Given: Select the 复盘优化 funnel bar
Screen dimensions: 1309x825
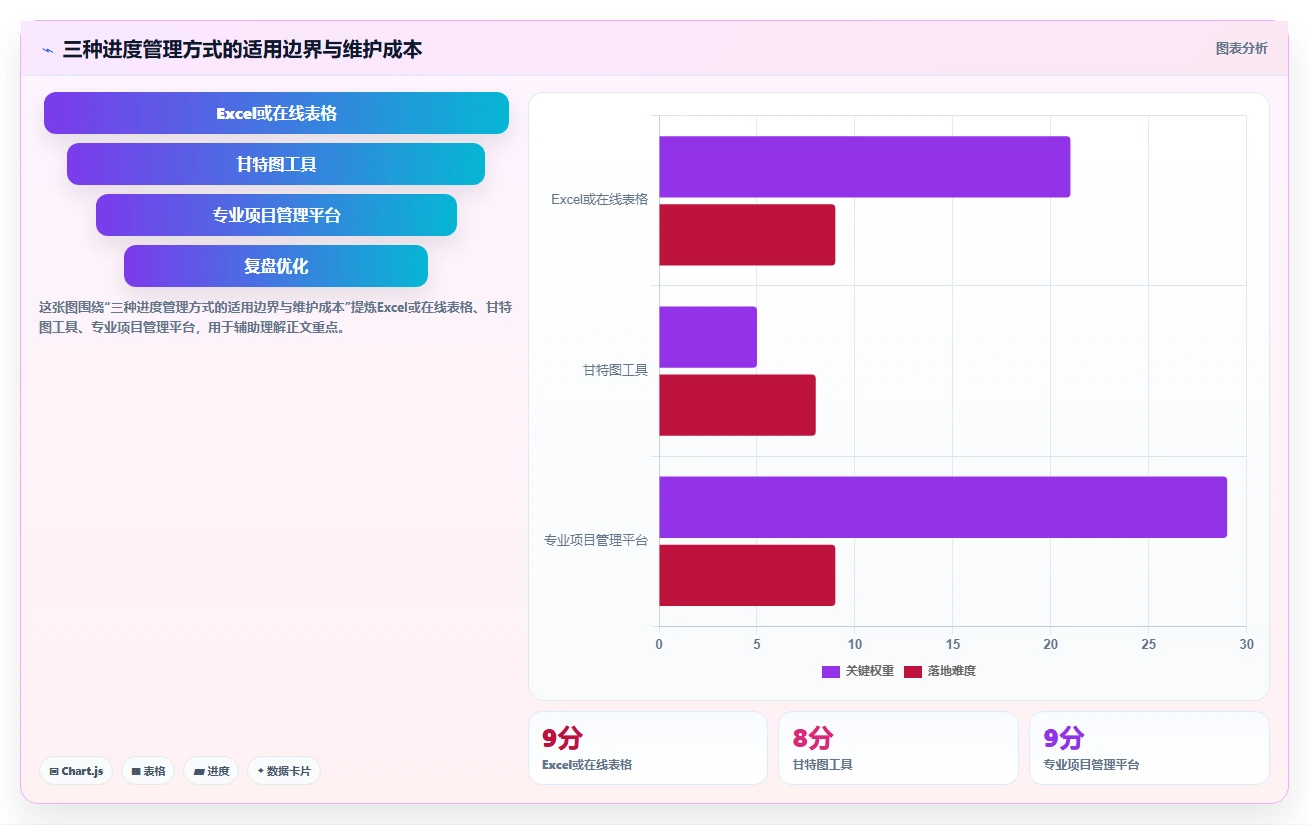Looking at the screenshot, I should coord(276,266).
